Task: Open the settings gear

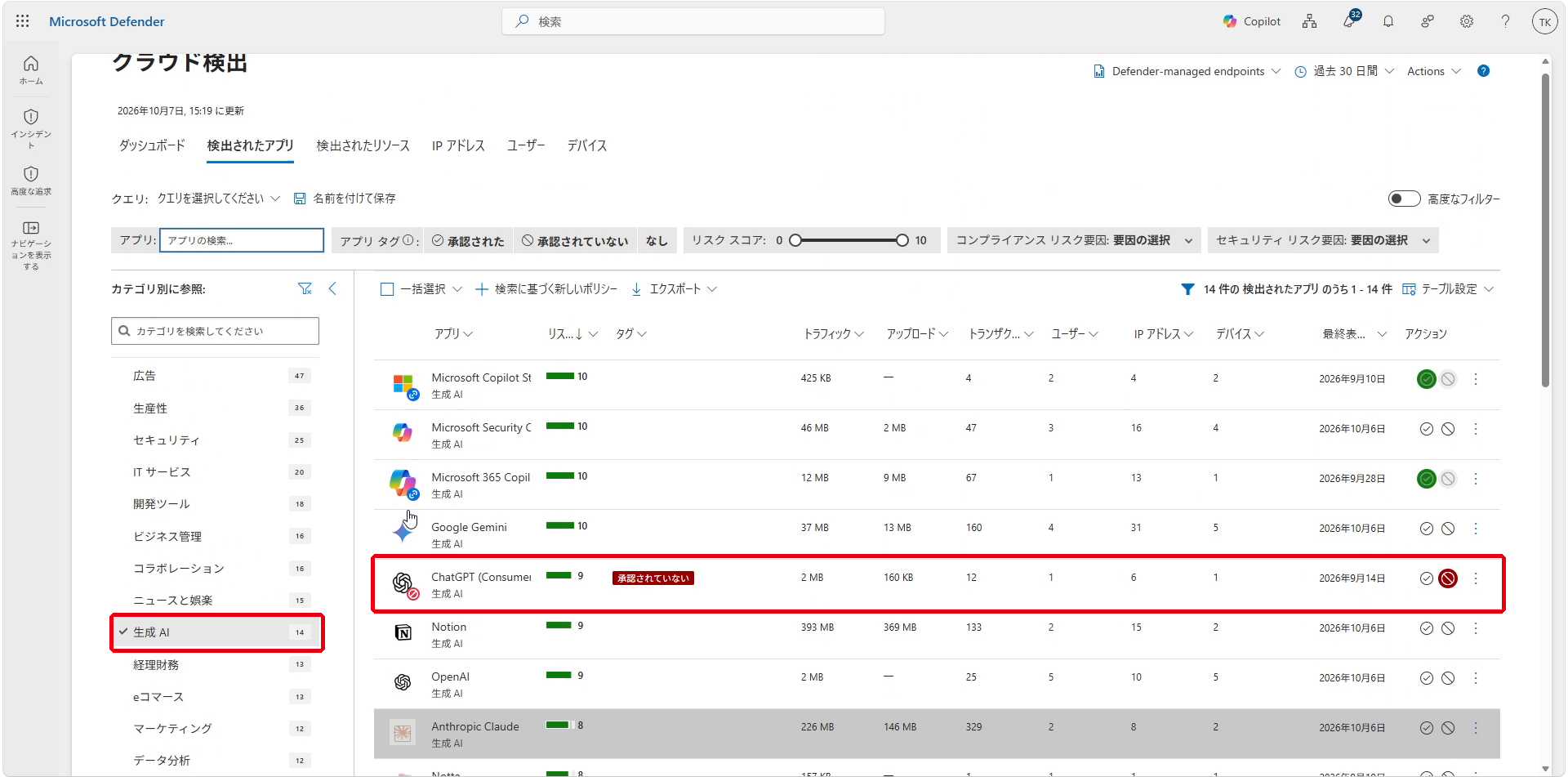Action: point(1467,21)
